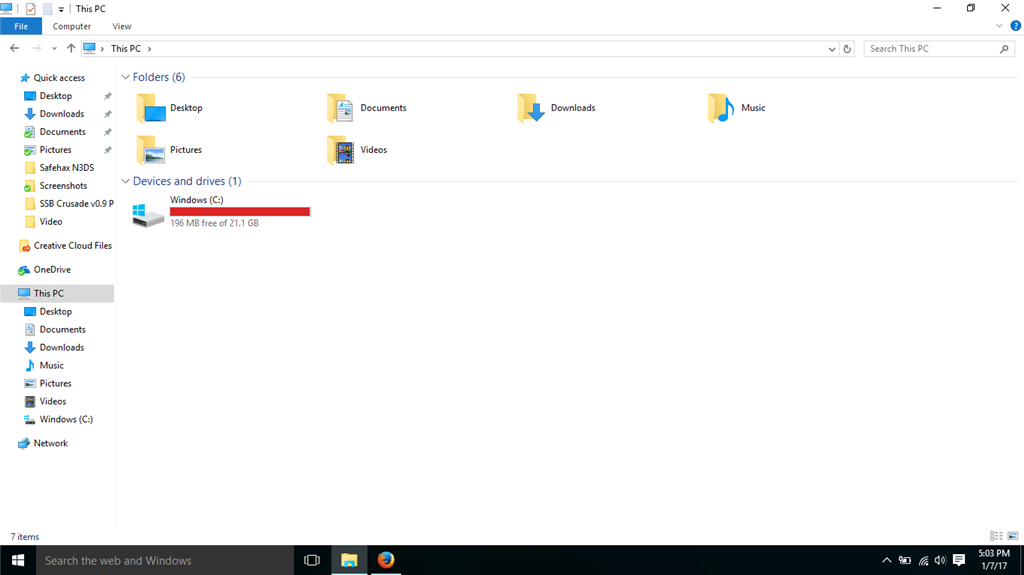Launch Firefox from the taskbar
The height and width of the screenshot is (575, 1024).
point(386,561)
